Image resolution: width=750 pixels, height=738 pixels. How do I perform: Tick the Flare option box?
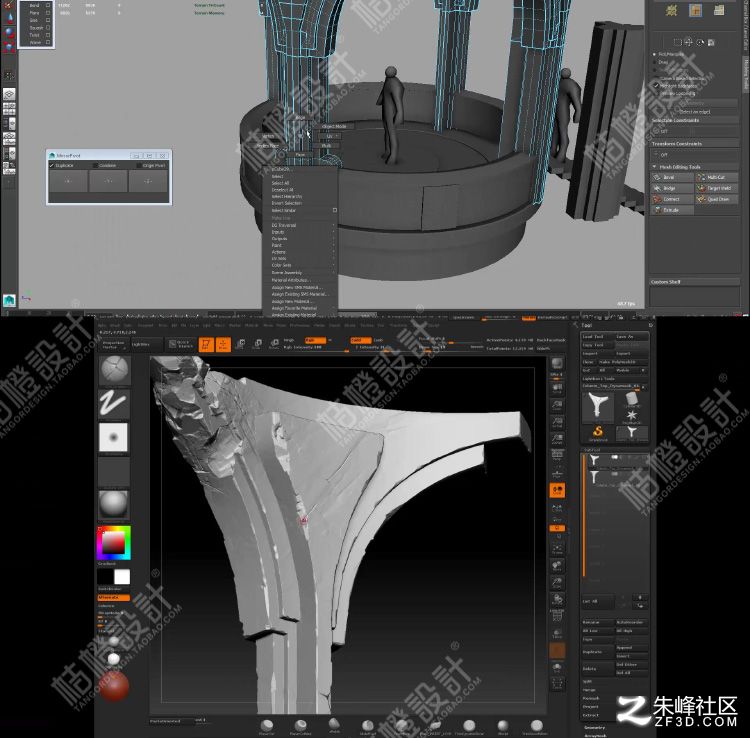48,13
